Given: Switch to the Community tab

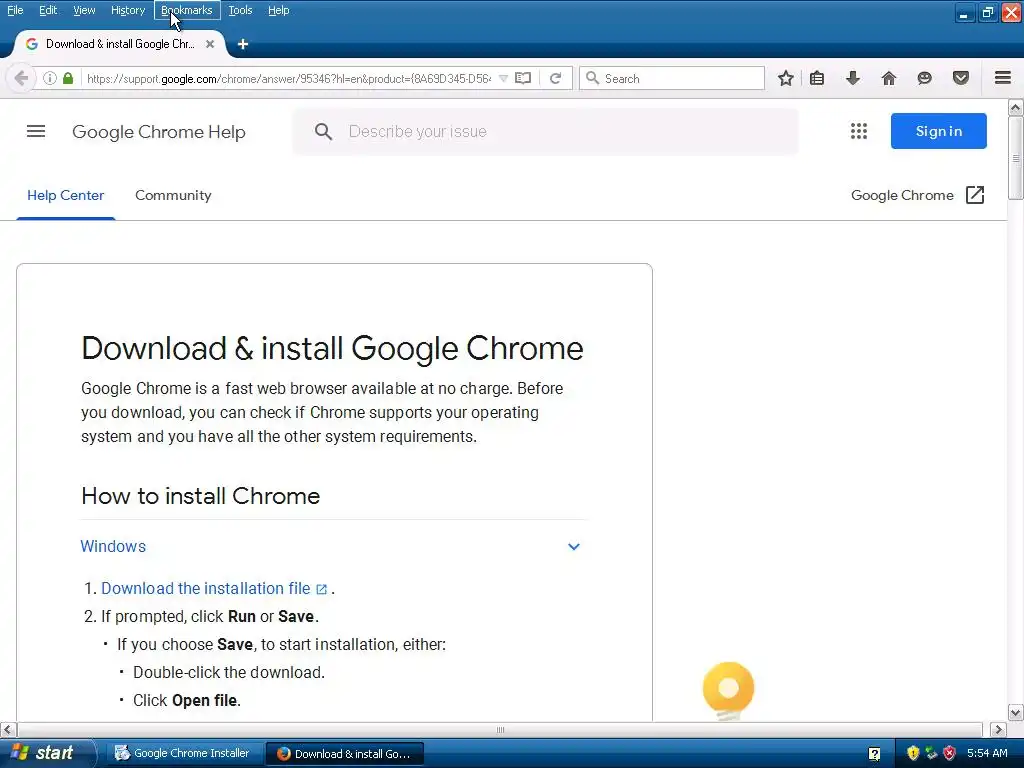Looking at the screenshot, I should tap(173, 195).
